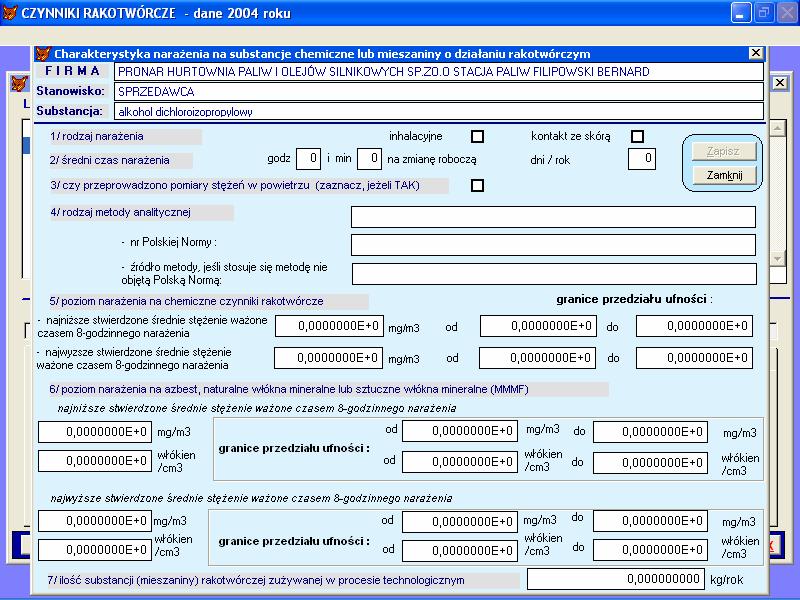
Task: Click the main window fox application icon
Action: pos(10,12)
